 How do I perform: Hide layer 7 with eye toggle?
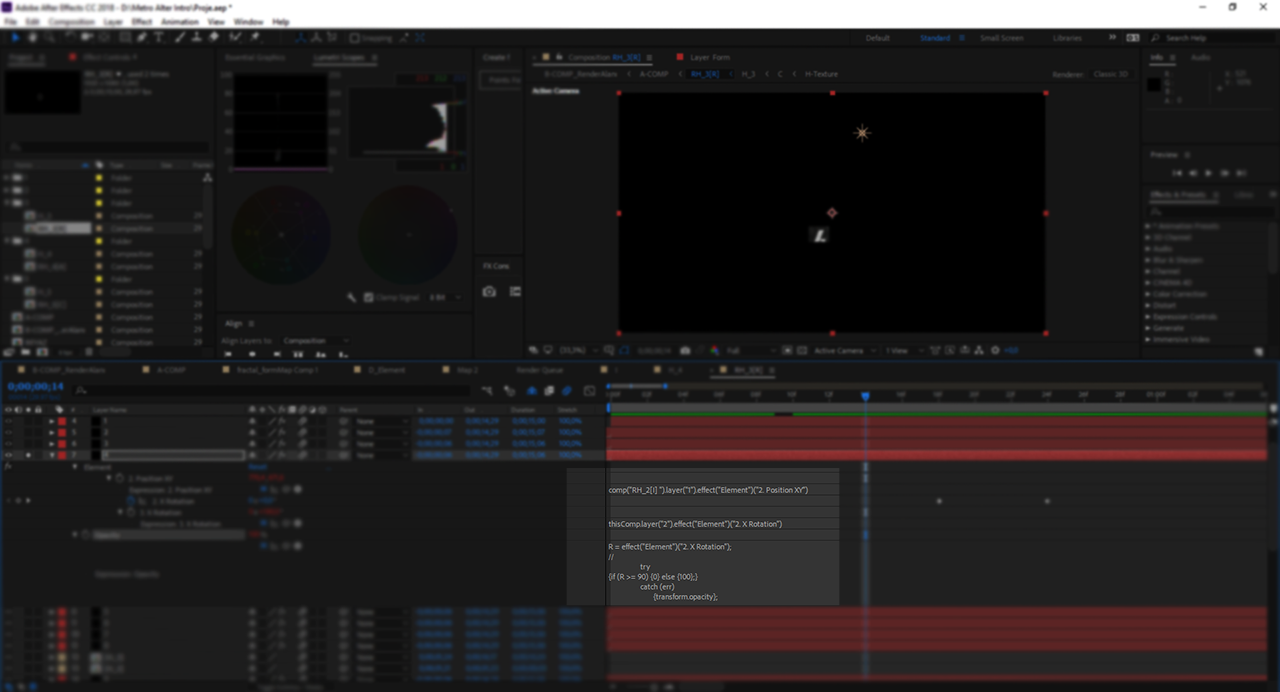(x=9, y=455)
